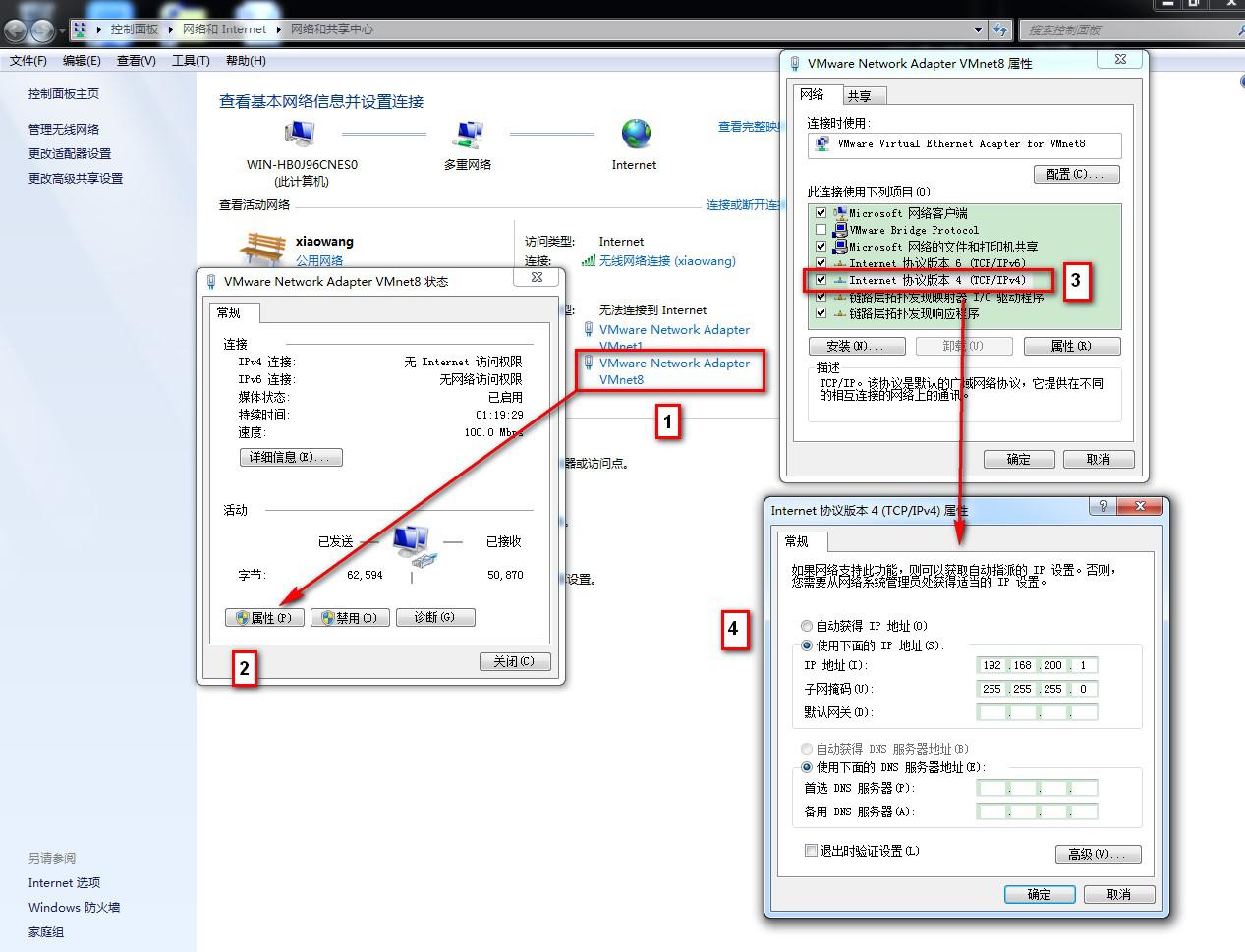
Task: Open 更改适配器设置 in the sidebar
Action: point(70,153)
